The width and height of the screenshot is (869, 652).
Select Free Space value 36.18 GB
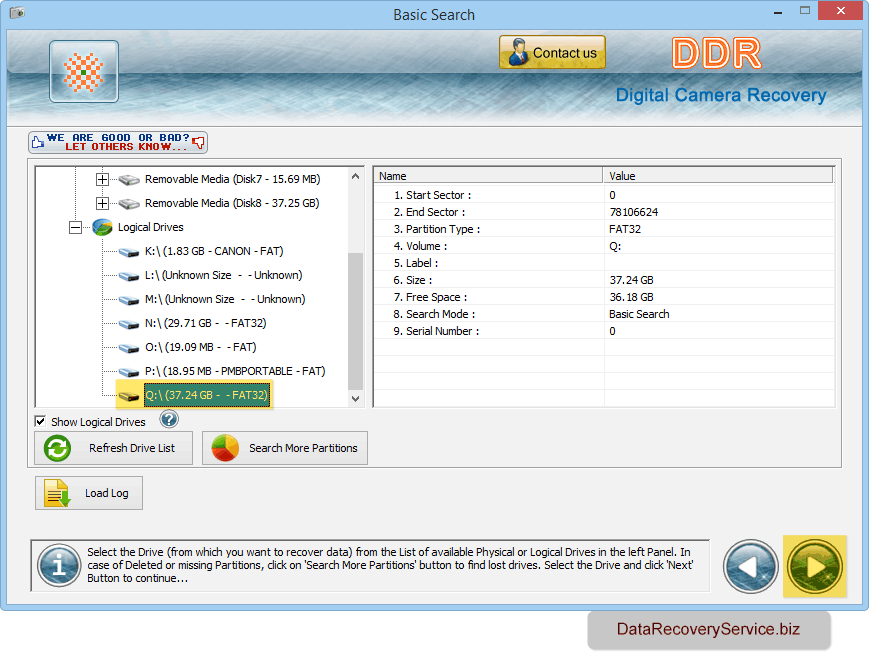coord(631,297)
